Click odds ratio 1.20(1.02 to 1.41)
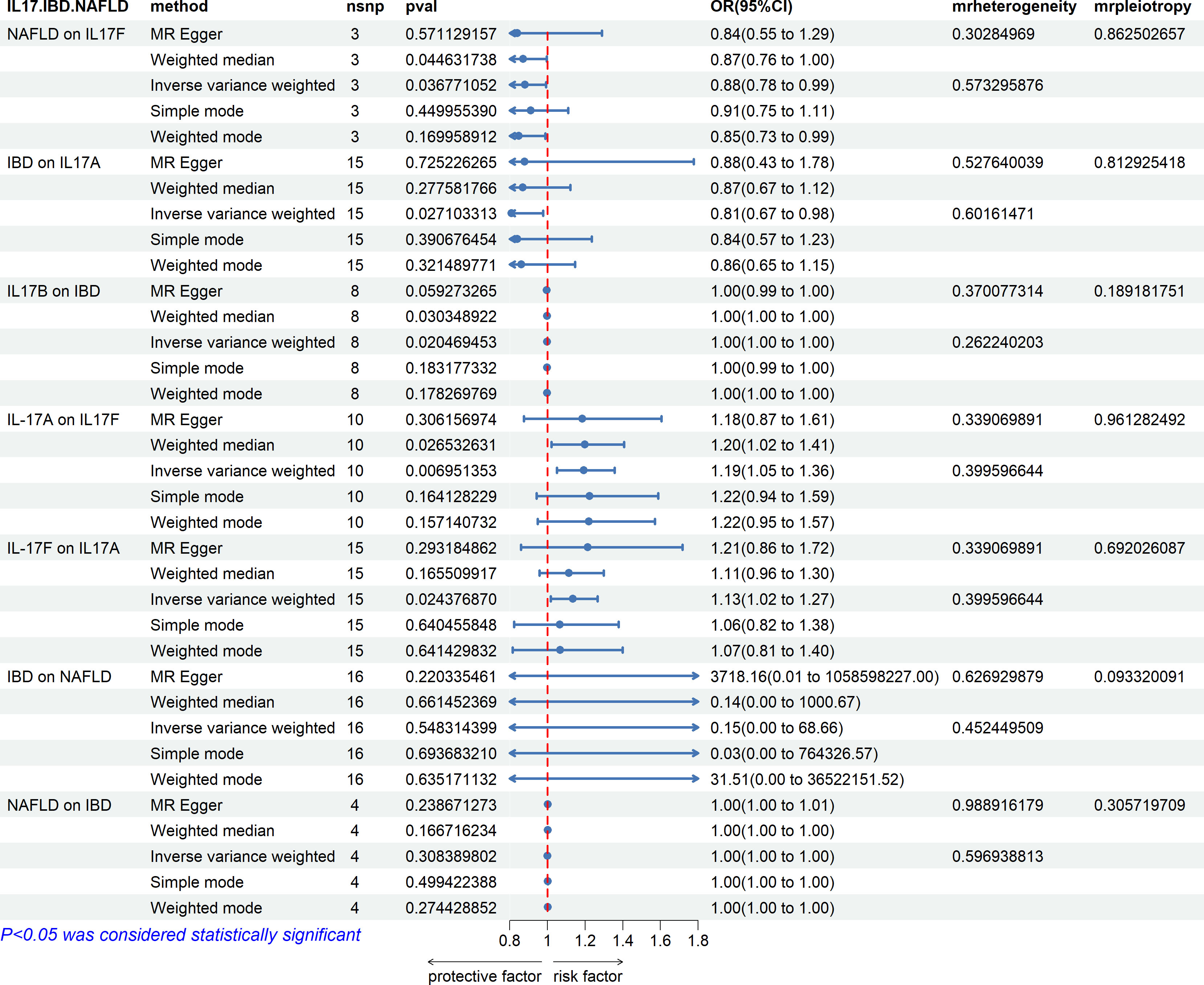1204x985 pixels. 772,445
